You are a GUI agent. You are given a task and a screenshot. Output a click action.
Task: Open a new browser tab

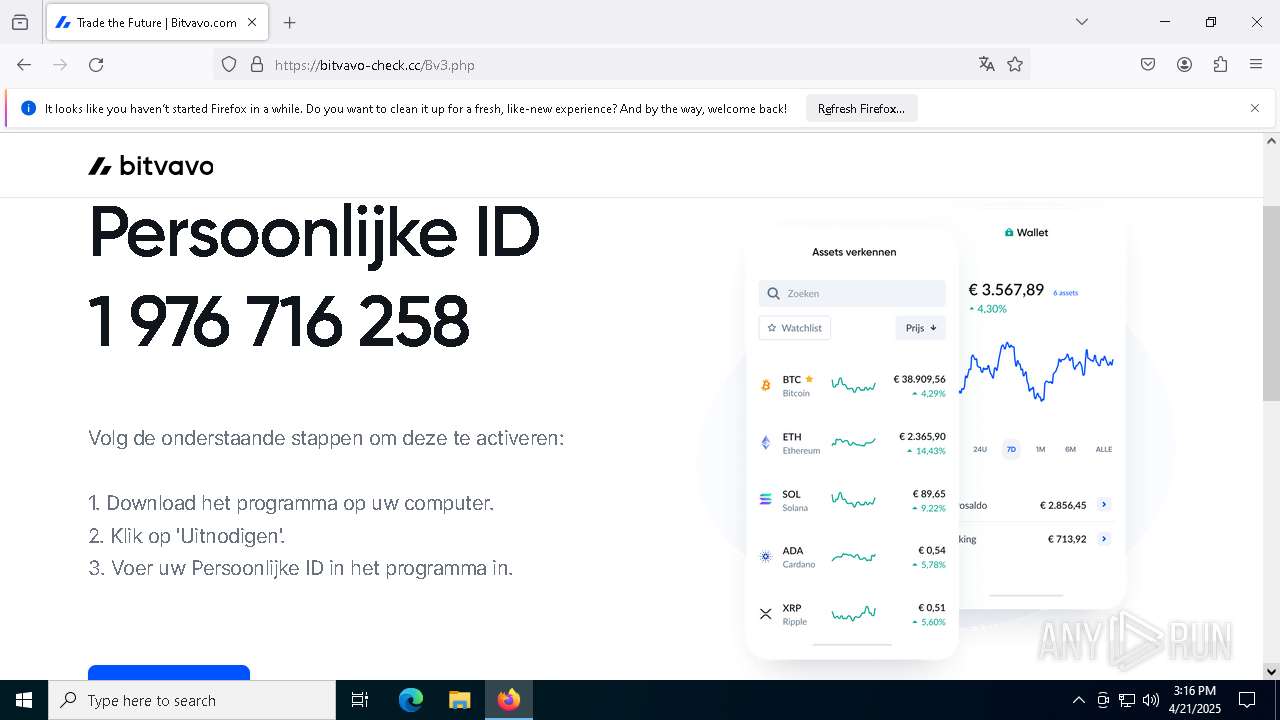(289, 22)
